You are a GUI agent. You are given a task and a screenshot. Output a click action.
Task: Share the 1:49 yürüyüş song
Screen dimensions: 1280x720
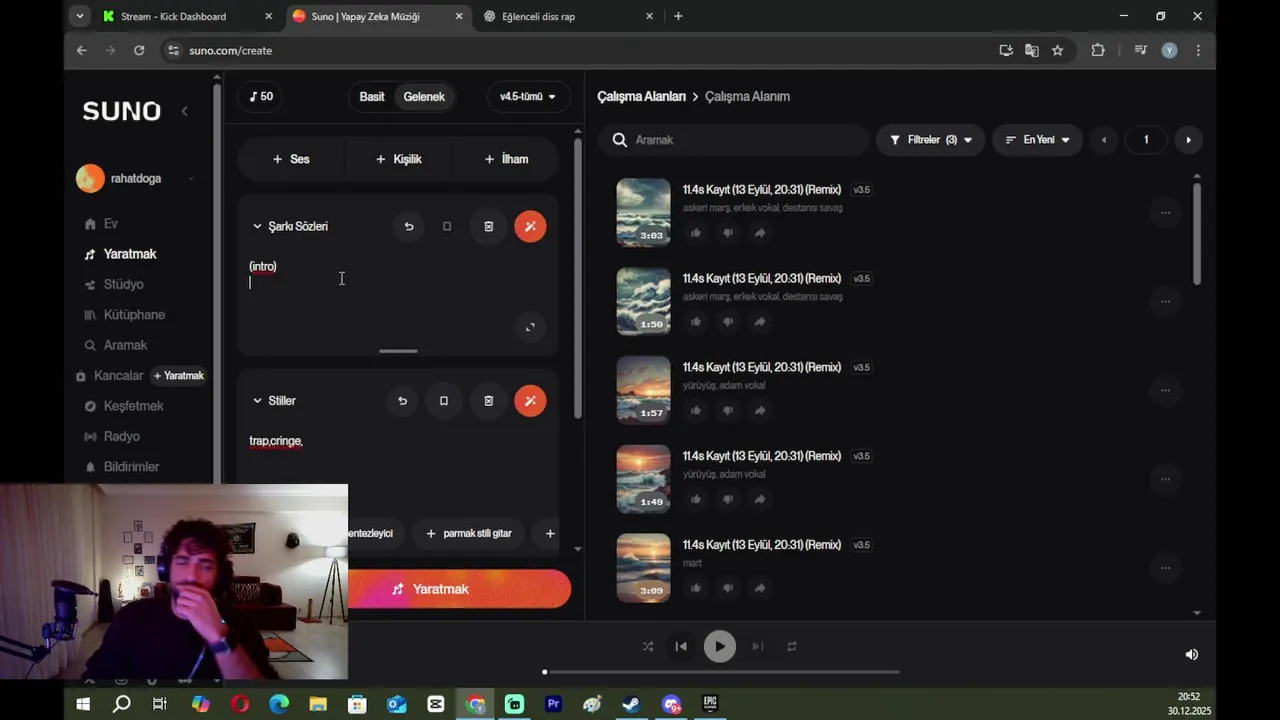(760, 500)
